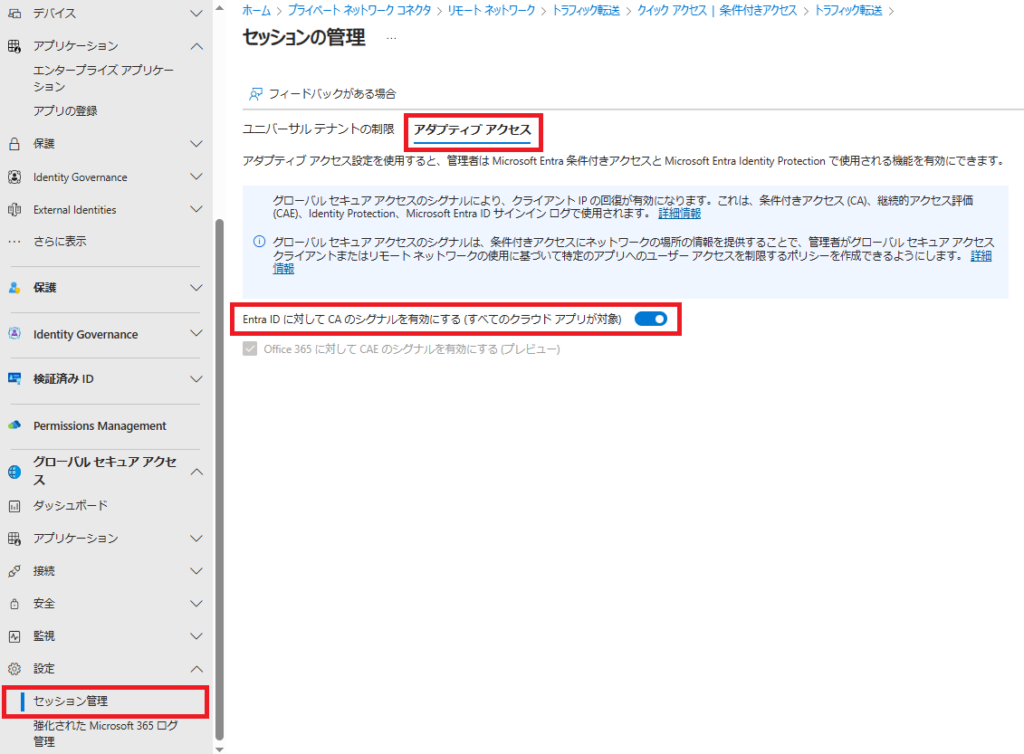Expand the デバイス section chevron
Screen dimensions: 1024x754
tap(196, 13)
